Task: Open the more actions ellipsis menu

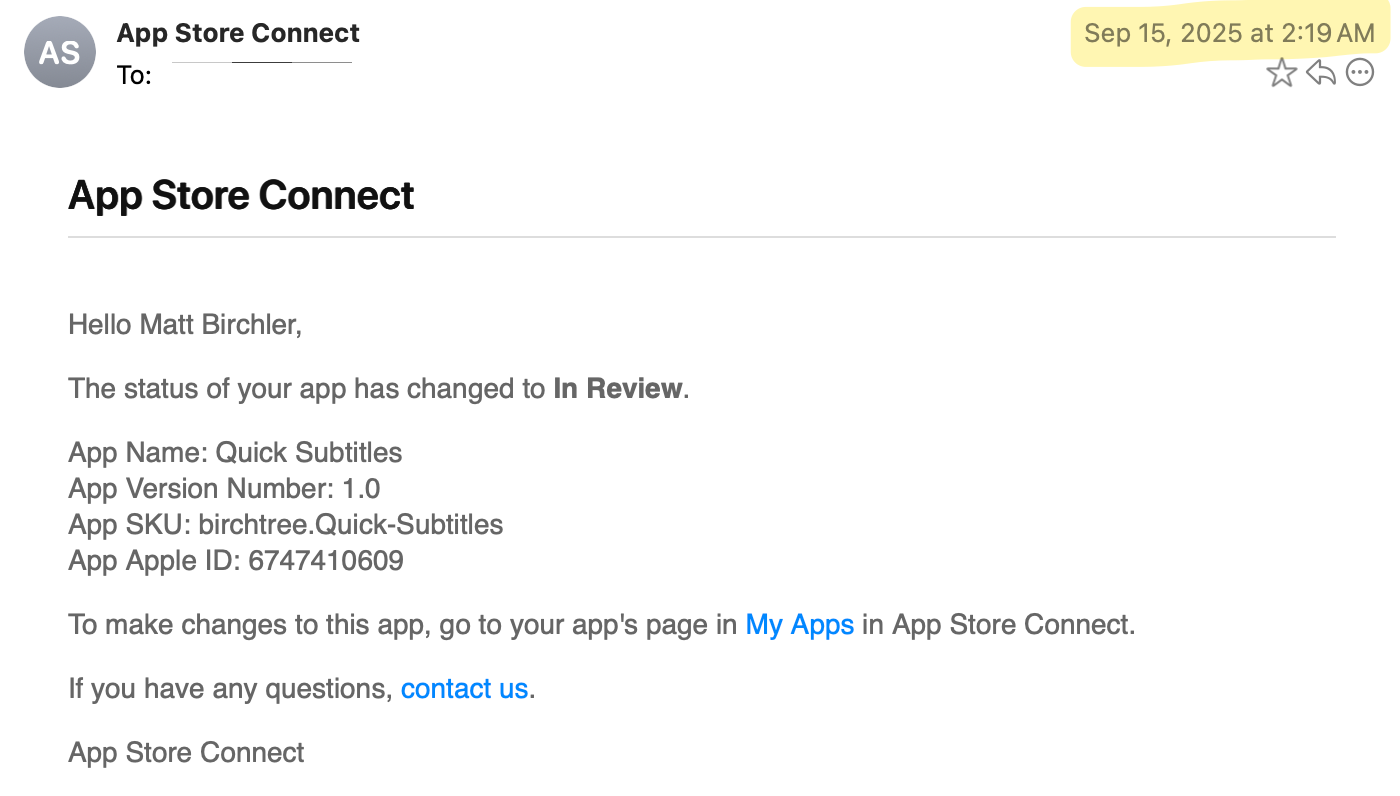Action: click(1360, 72)
